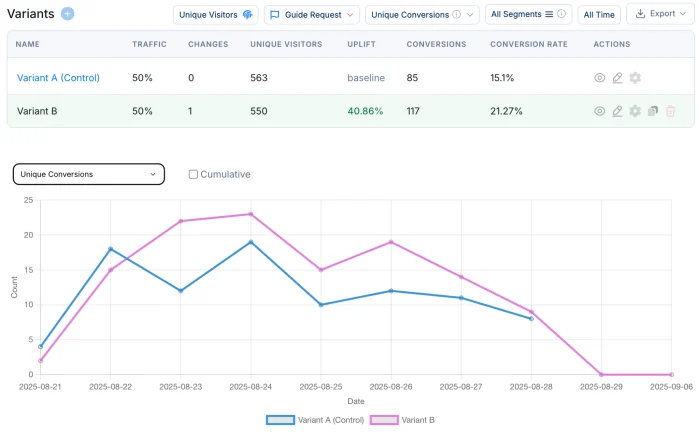The image size is (699, 434).
Task: Open the Unique Conversions goal dropdown
Action: (422, 15)
